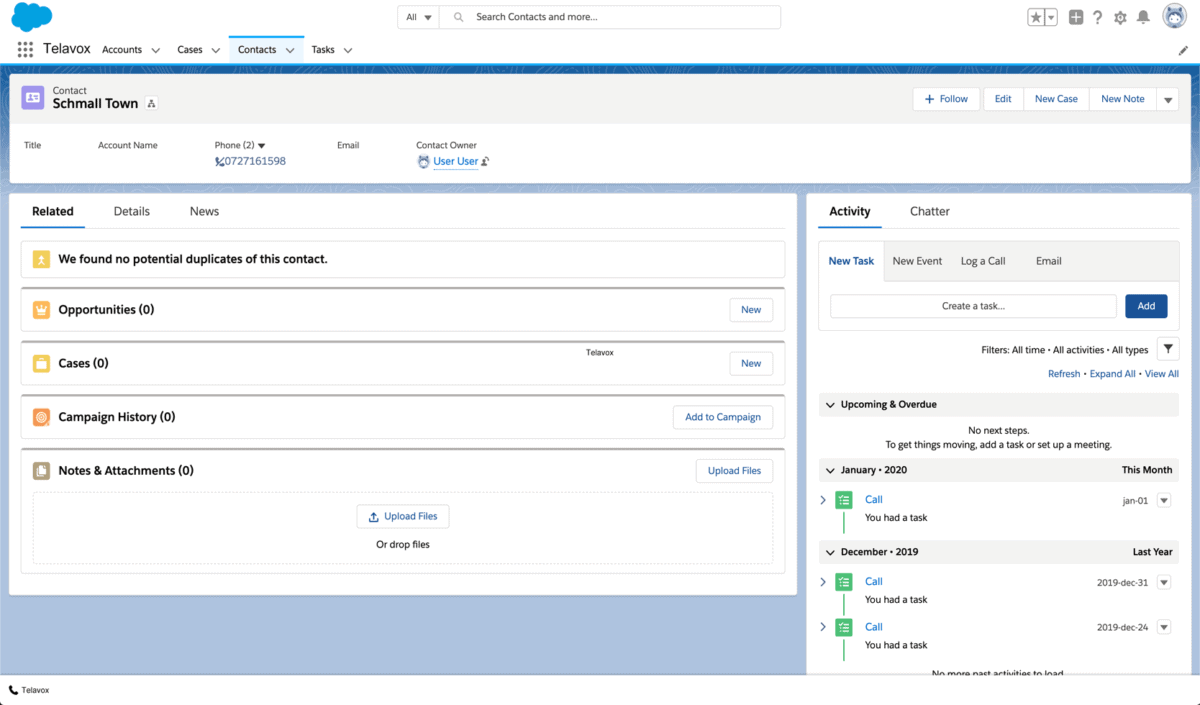Collapse the Upcoming & Overdue section
1200x705 pixels.
[x=829, y=405]
